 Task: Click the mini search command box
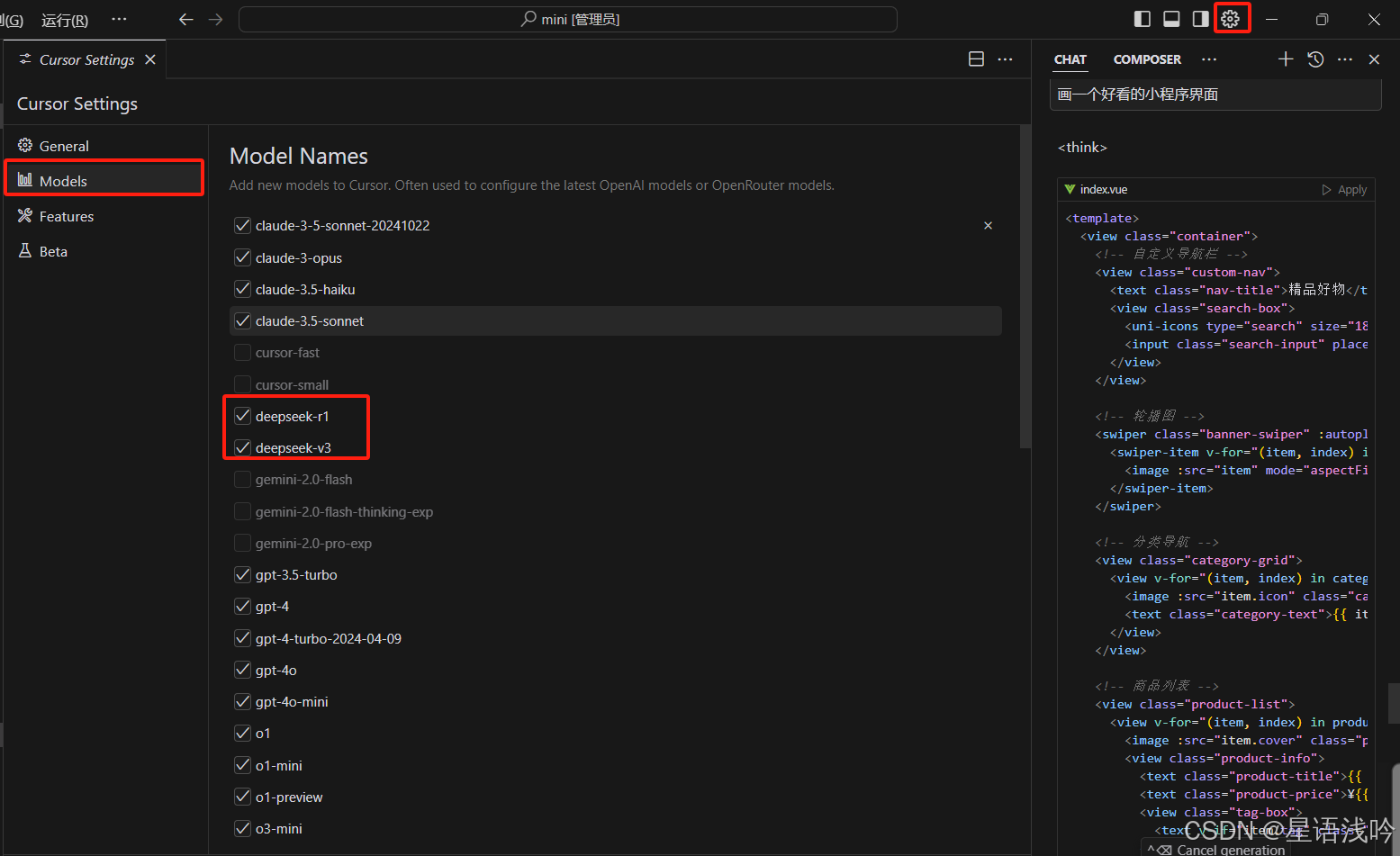pos(568,19)
